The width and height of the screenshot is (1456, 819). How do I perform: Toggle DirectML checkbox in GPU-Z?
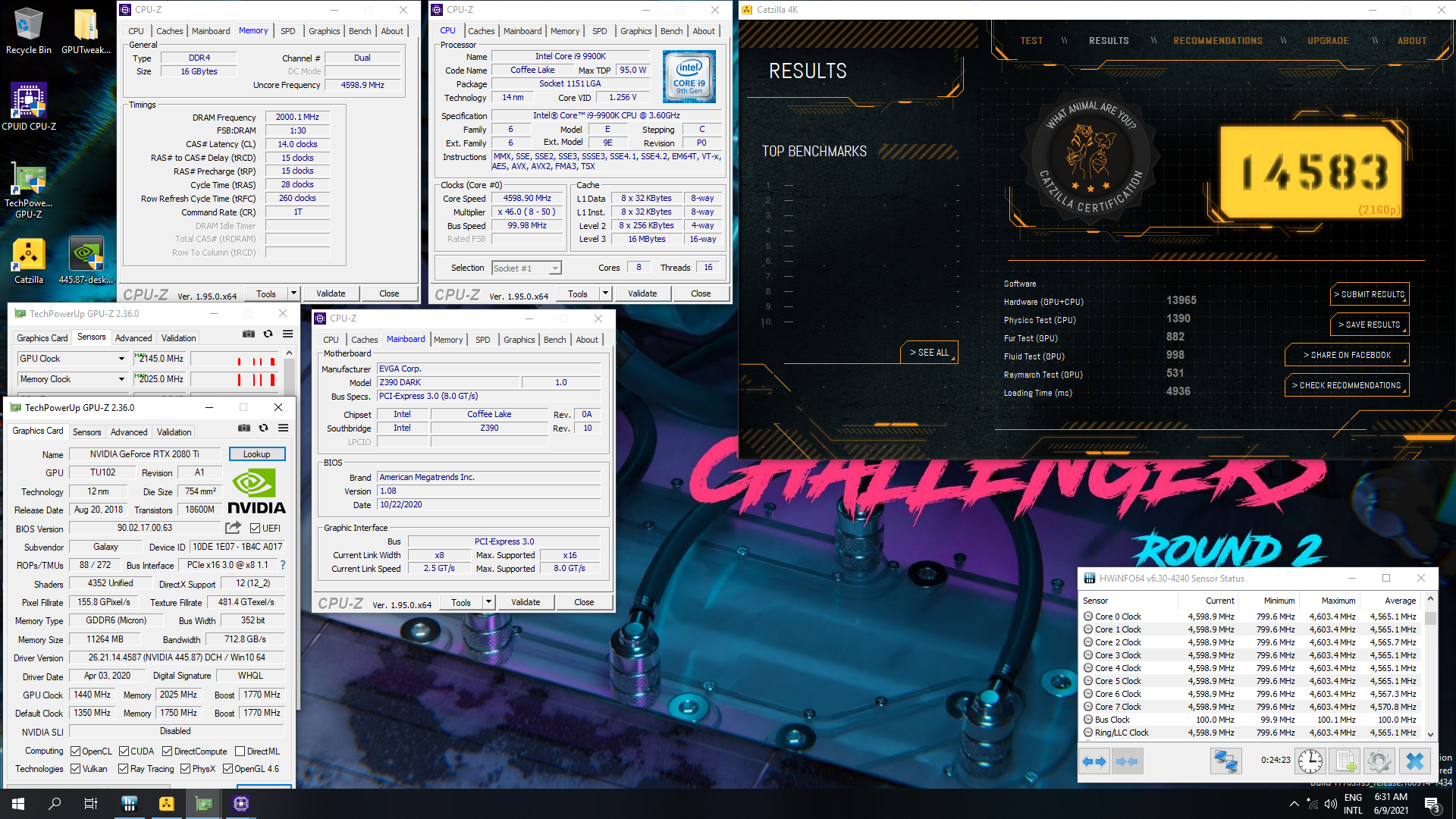tap(240, 752)
